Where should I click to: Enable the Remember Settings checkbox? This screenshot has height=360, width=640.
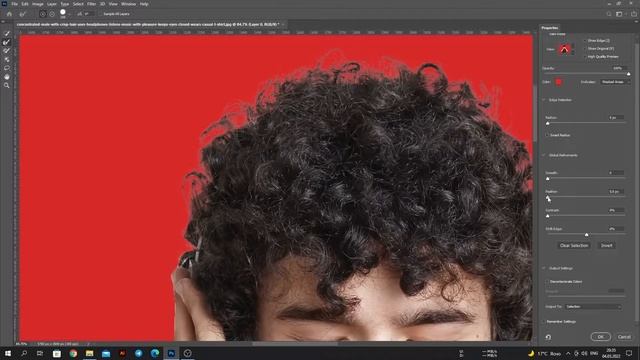click(x=544, y=322)
